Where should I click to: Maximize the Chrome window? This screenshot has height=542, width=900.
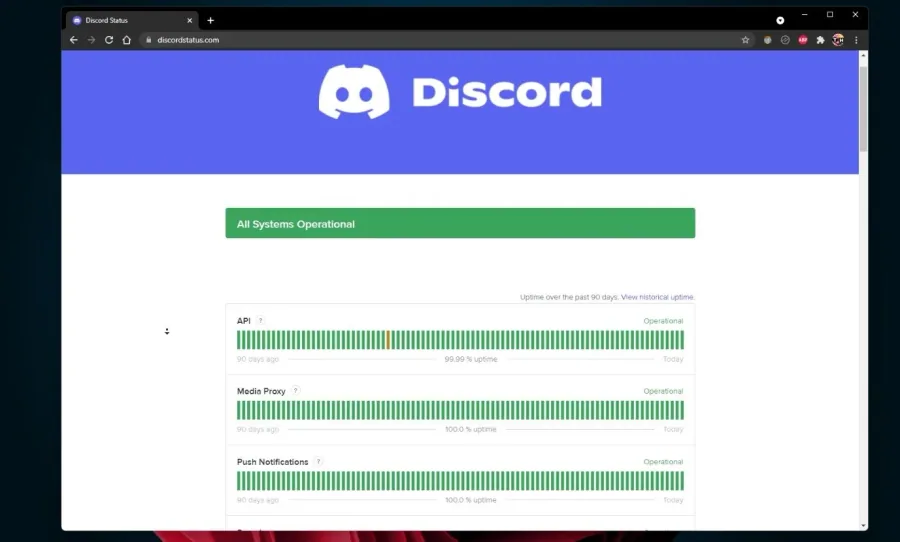pyautogui.click(x=830, y=15)
